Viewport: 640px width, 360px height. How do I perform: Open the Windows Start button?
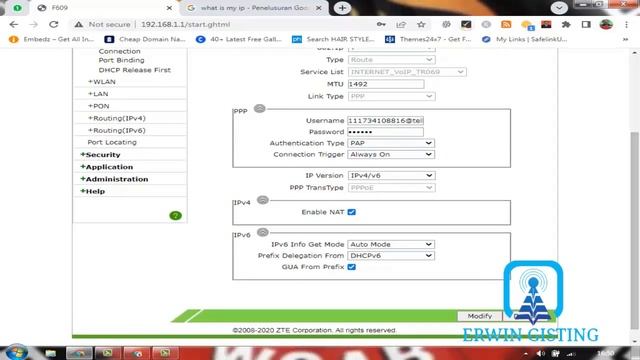point(17,353)
